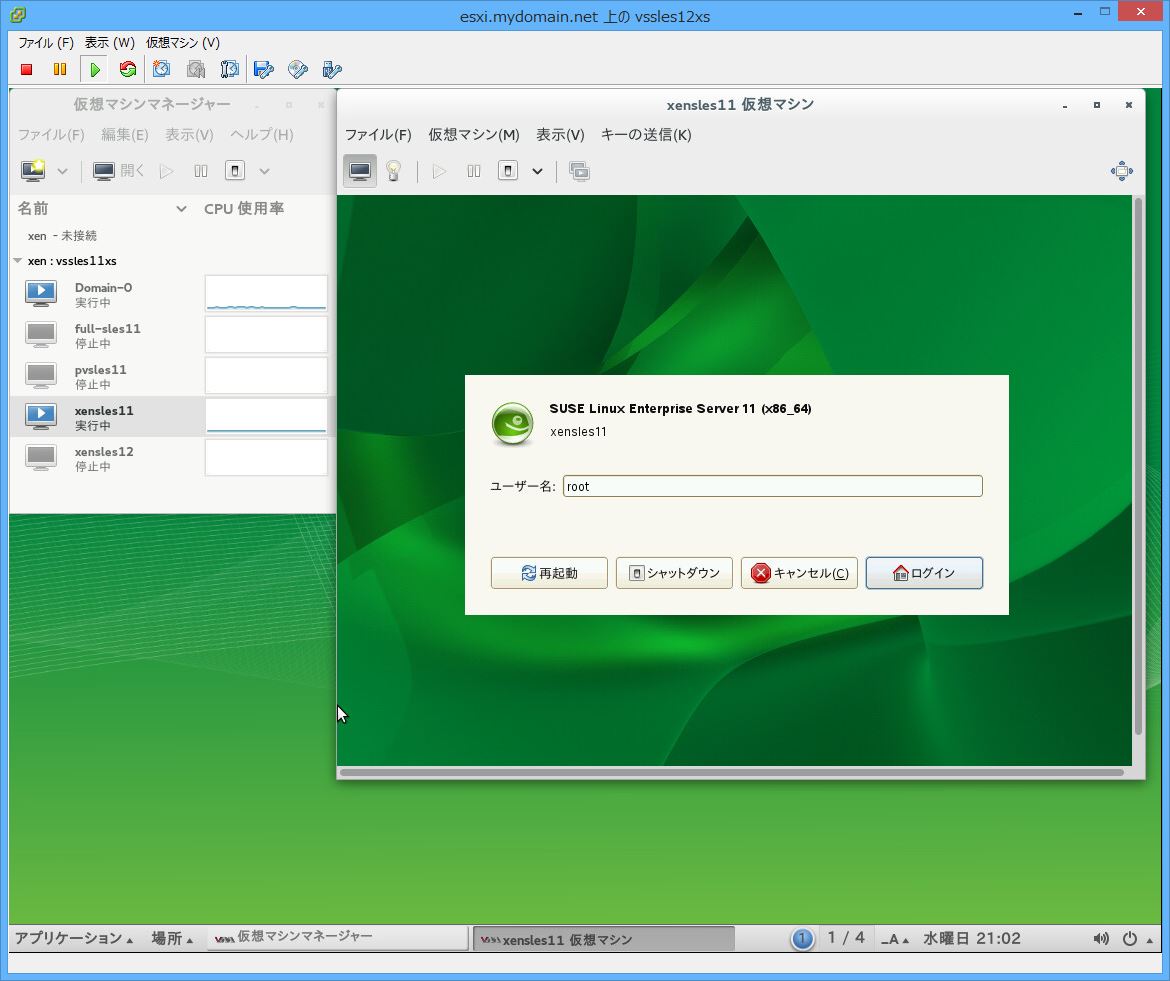
Task: Click the run play icon in Virtual Machine Manager toolbar
Action: pyautogui.click(x=166, y=172)
